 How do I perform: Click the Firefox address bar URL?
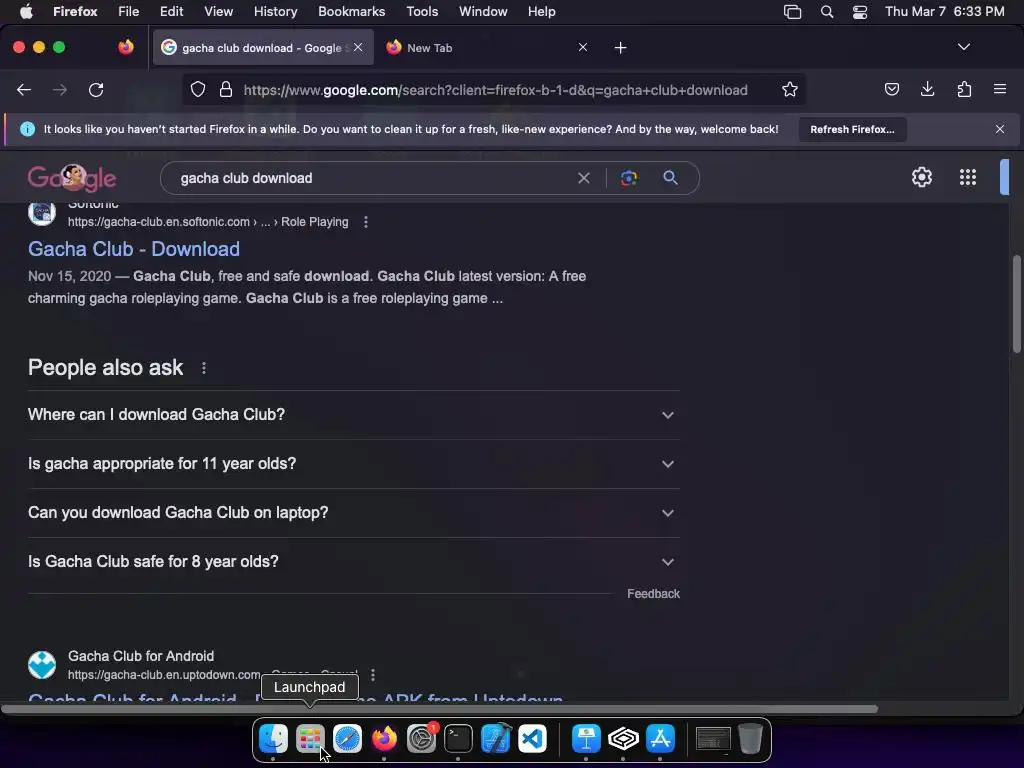495,90
